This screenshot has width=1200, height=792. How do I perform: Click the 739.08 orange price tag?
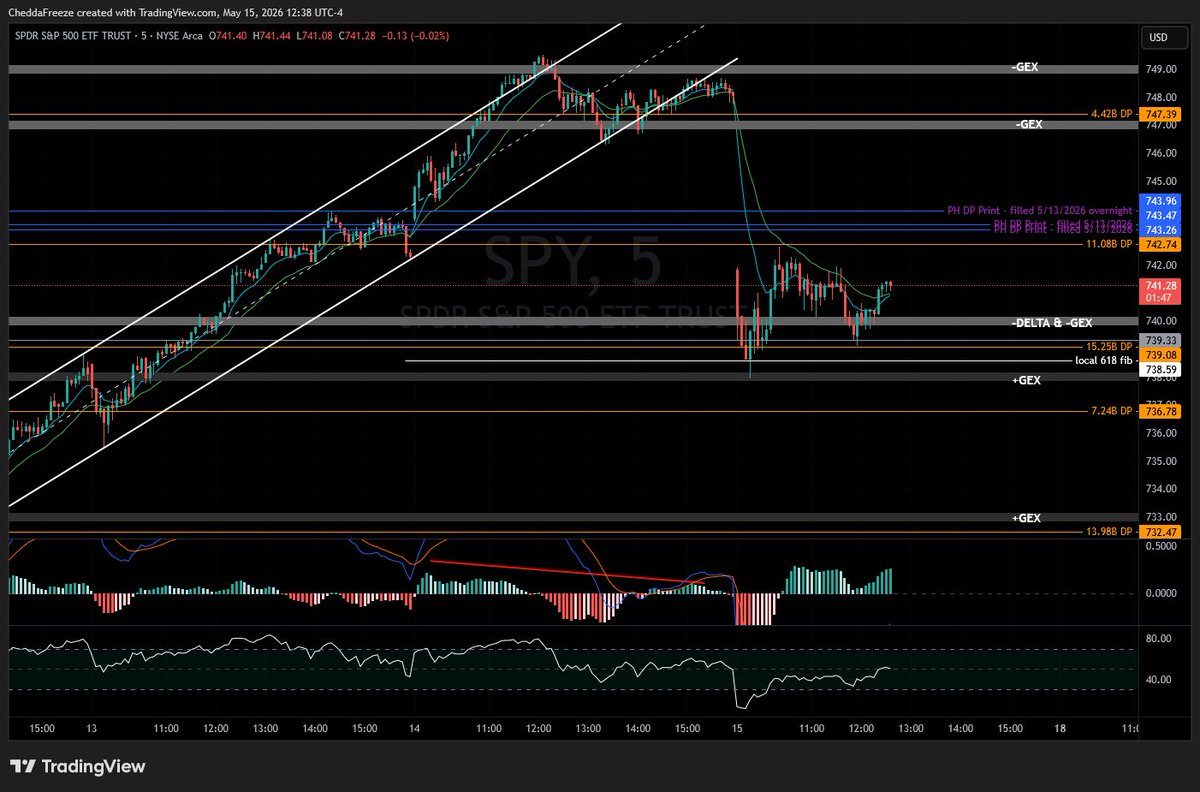(1160, 355)
